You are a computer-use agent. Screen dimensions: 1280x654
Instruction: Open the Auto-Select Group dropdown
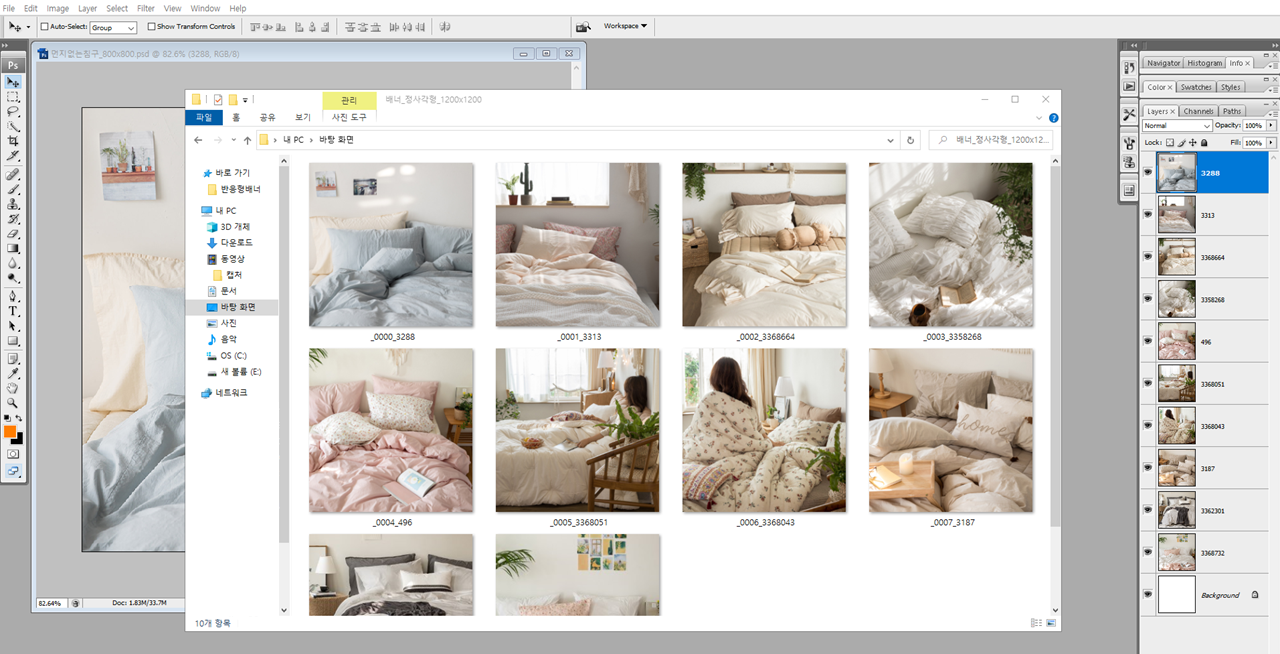coord(113,28)
